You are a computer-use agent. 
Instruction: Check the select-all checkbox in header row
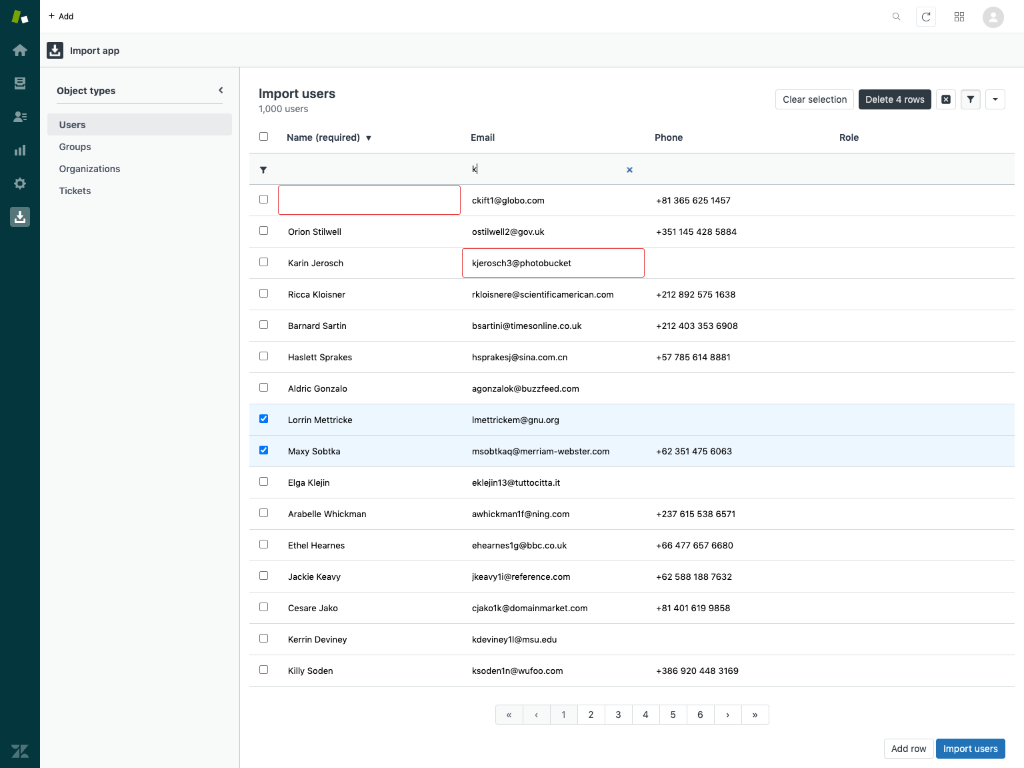click(263, 137)
